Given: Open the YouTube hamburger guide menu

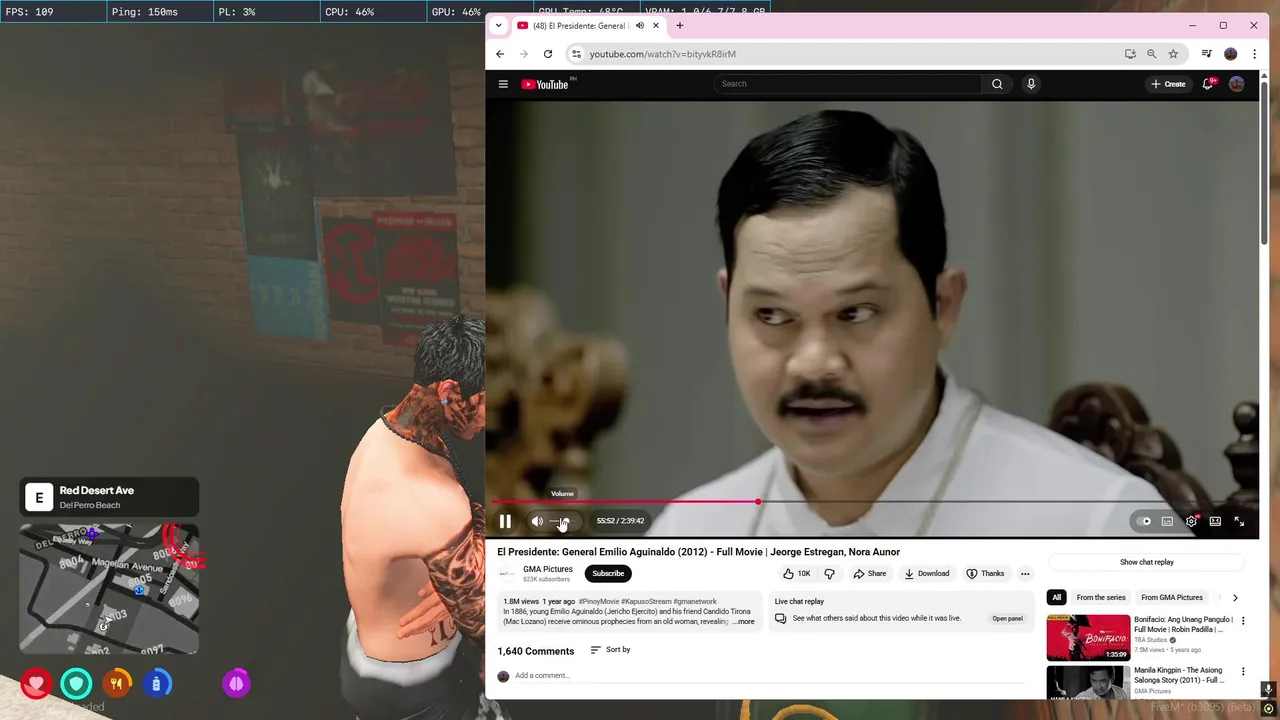Looking at the screenshot, I should [x=503, y=84].
